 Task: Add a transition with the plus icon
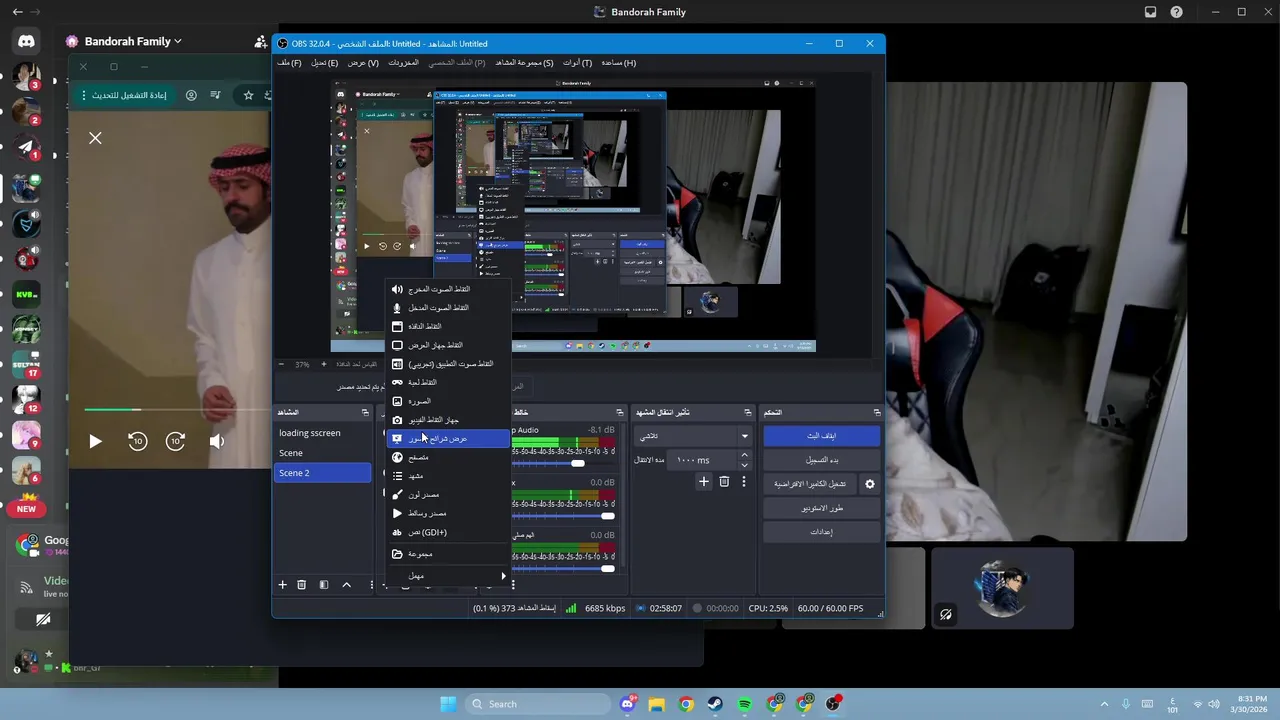pyautogui.click(x=703, y=482)
